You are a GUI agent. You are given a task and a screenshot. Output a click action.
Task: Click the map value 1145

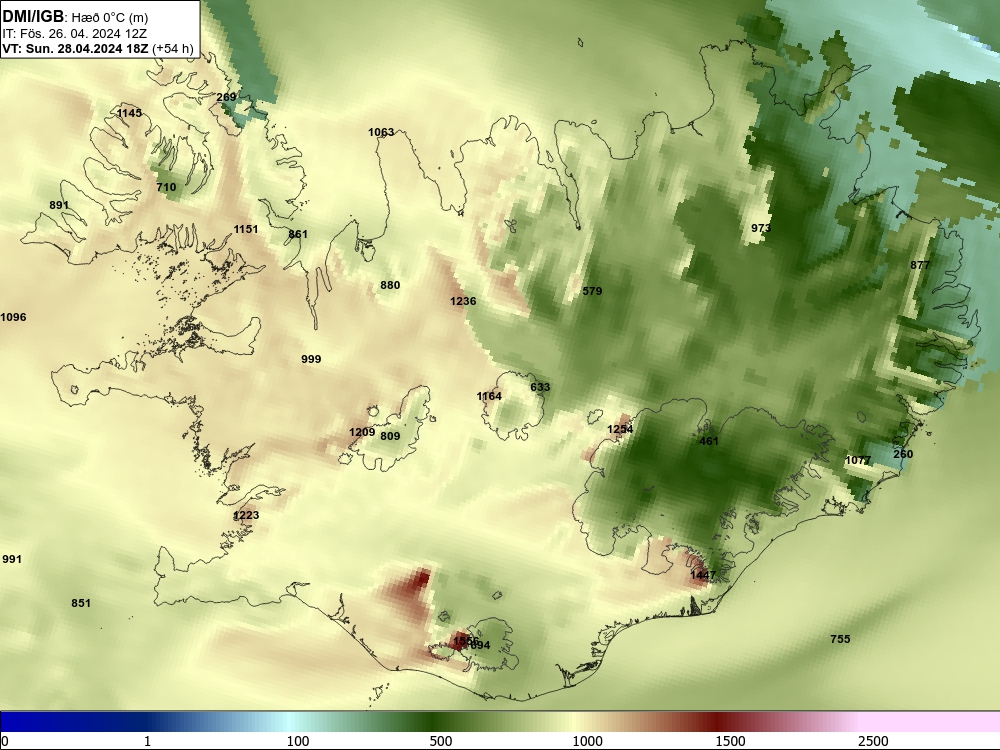coord(129,113)
